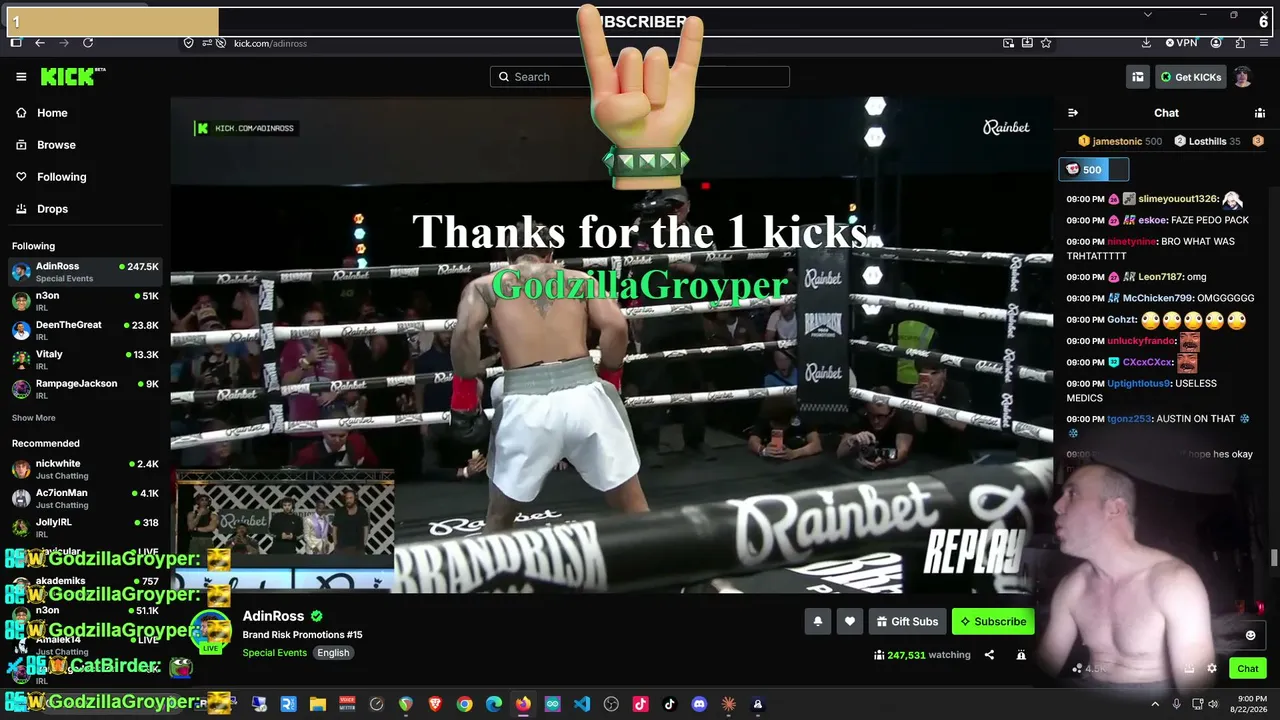Toggle the follow heart button
Viewport: 1280px width, 720px height.
pyautogui.click(x=850, y=622)
